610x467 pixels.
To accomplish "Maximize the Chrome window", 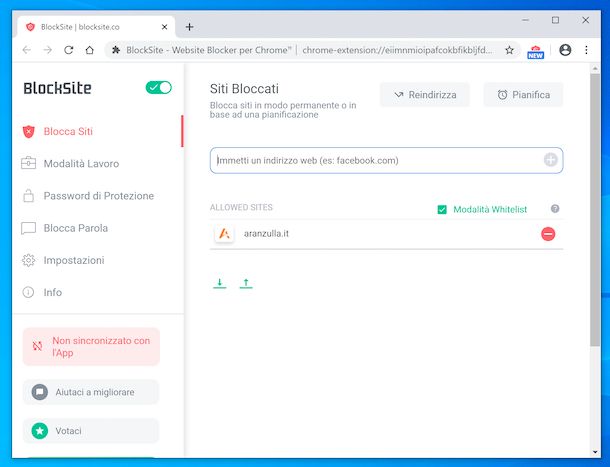I will [x=556, y=20].
